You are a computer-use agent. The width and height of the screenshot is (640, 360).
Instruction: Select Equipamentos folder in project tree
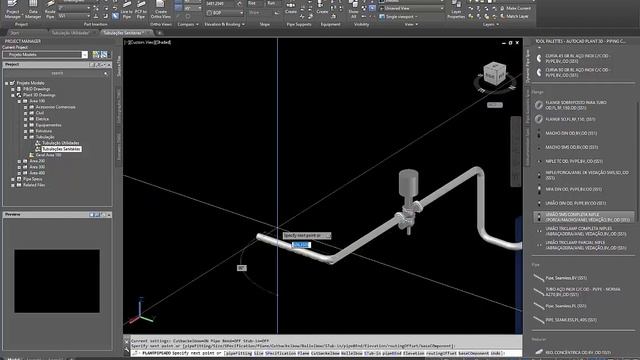(x=49, y=125)
